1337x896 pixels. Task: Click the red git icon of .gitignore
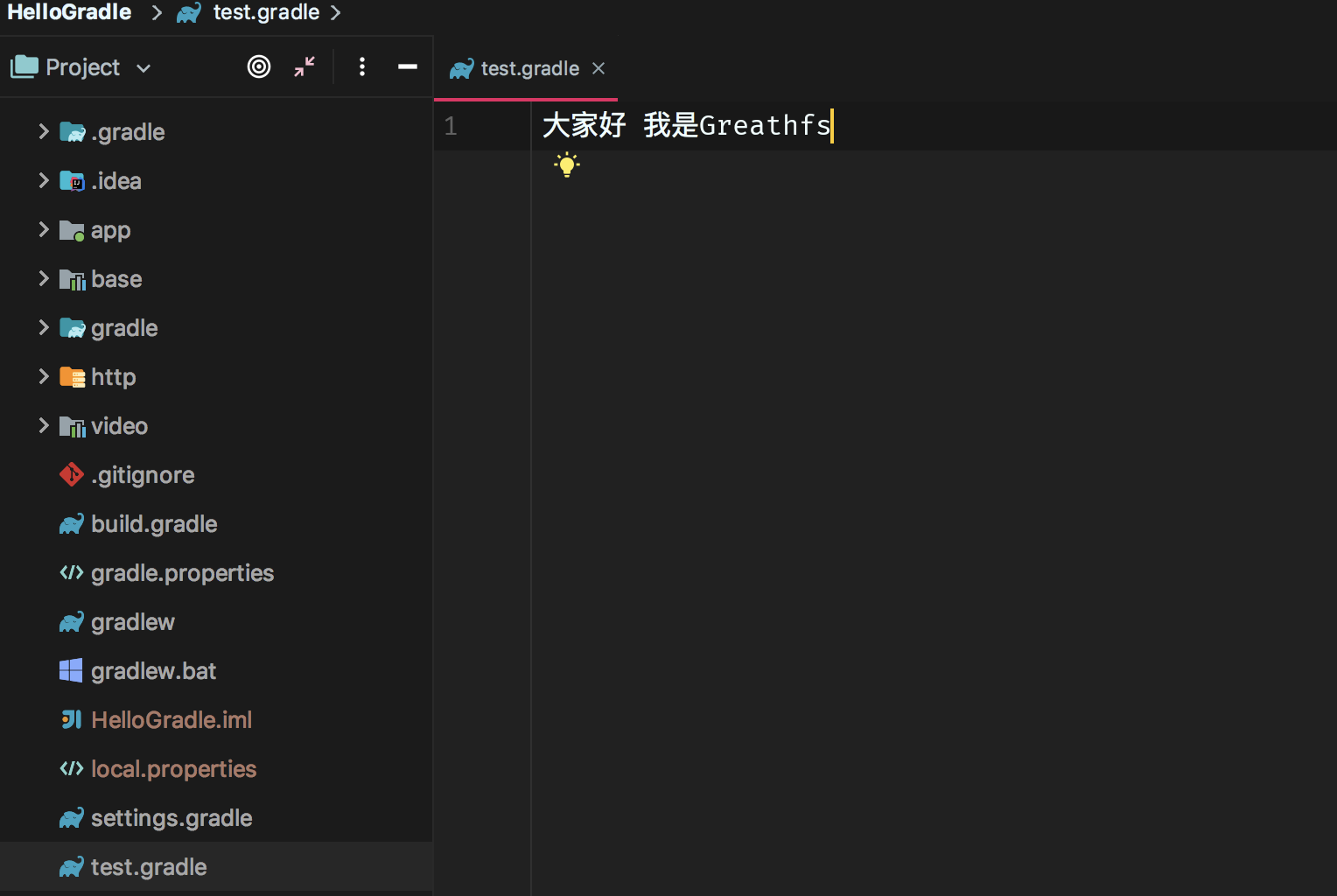coord(72,474)
